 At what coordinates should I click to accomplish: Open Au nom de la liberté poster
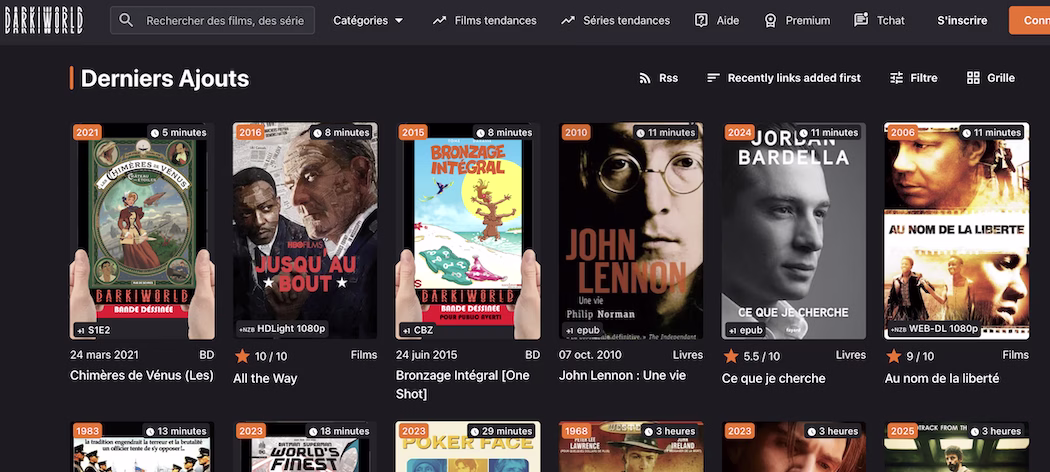coord(957,231)
